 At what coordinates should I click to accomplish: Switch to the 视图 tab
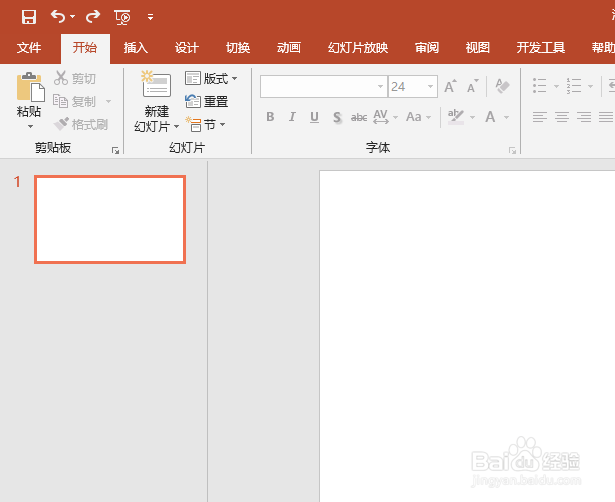pyautogui.click(x=478, y=47)
